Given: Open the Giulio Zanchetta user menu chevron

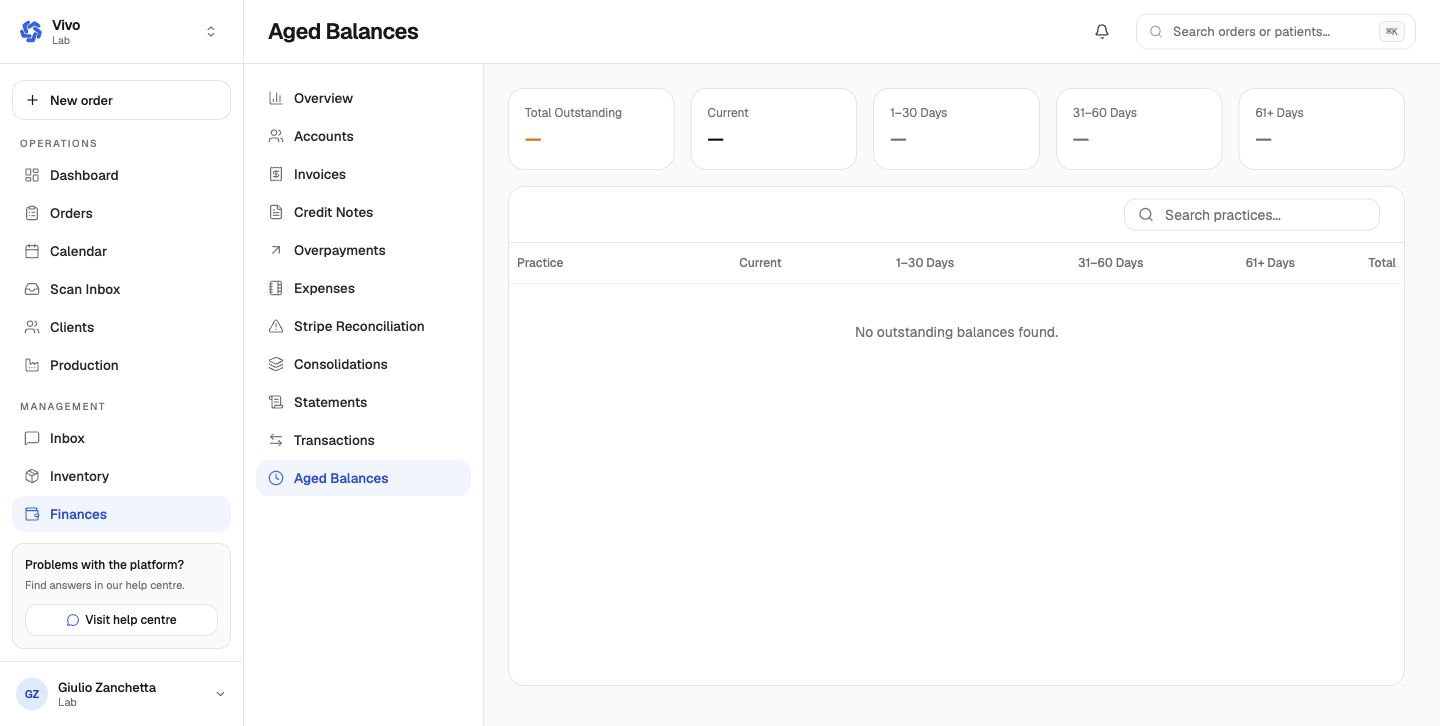Looking at the screenshot, I should (220, 694).
